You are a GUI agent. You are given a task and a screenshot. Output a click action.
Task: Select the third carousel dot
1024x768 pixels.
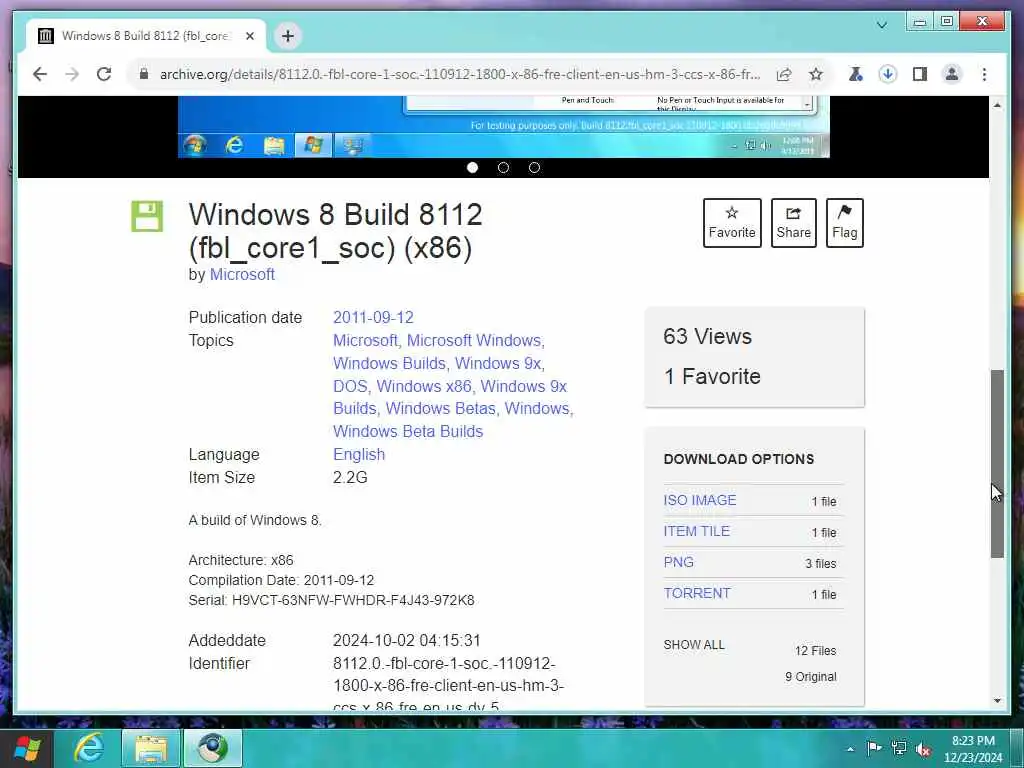click(x=534, y=168)
